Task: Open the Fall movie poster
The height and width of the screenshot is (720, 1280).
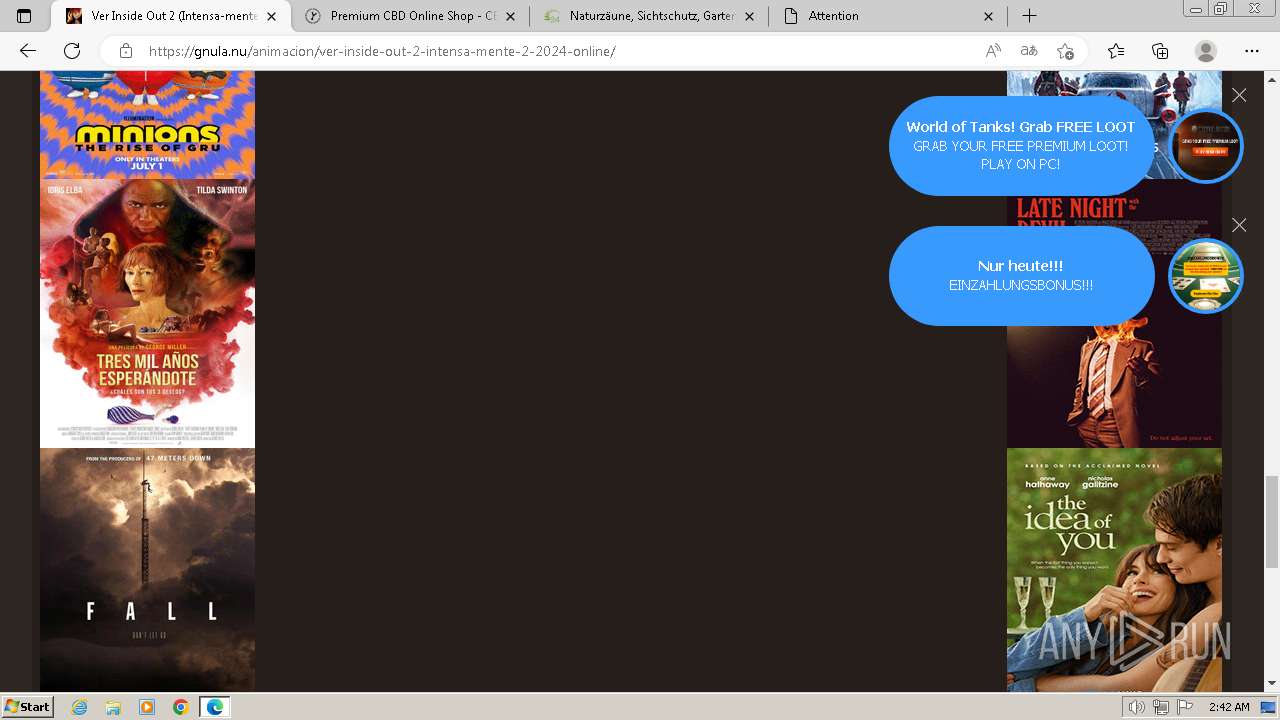Action: click(147, 570)
